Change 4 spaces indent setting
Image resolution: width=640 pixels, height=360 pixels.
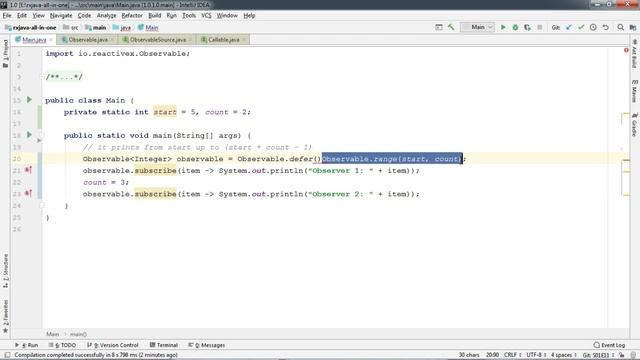(564, 355)
